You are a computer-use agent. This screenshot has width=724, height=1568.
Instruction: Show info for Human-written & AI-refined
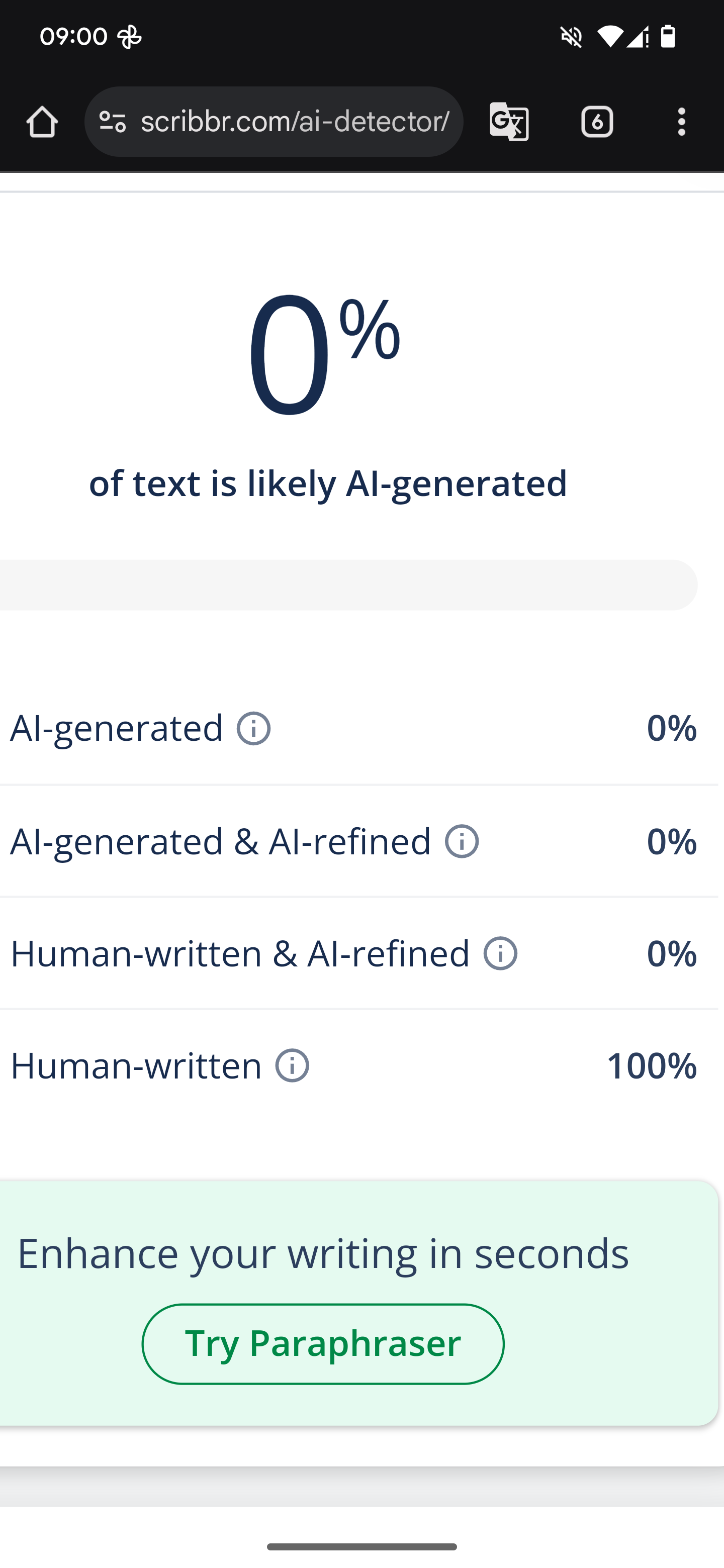pyautogui.click(x=501, y=954)
